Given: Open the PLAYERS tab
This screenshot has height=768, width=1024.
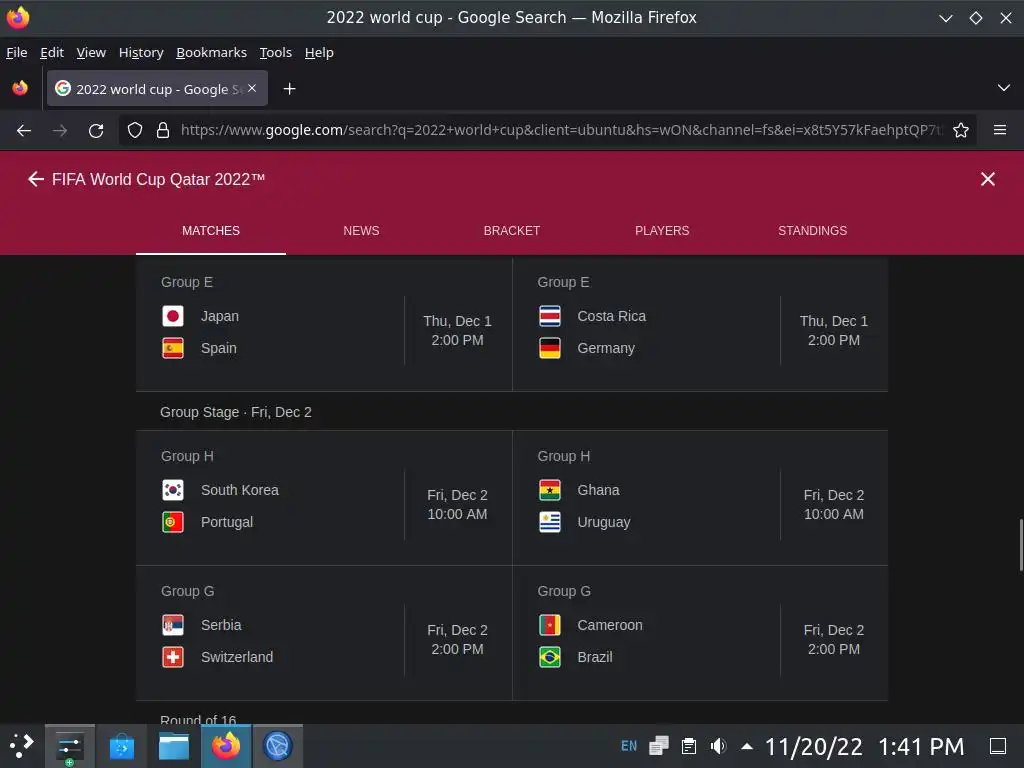Looking at the screenshot, I should pyautogui.click(x=662, y=231).
